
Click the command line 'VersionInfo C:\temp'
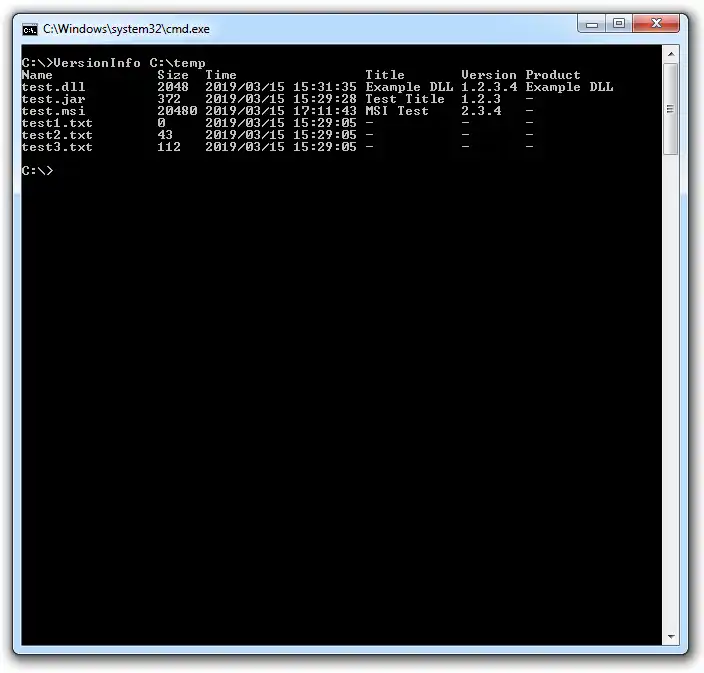129,63
